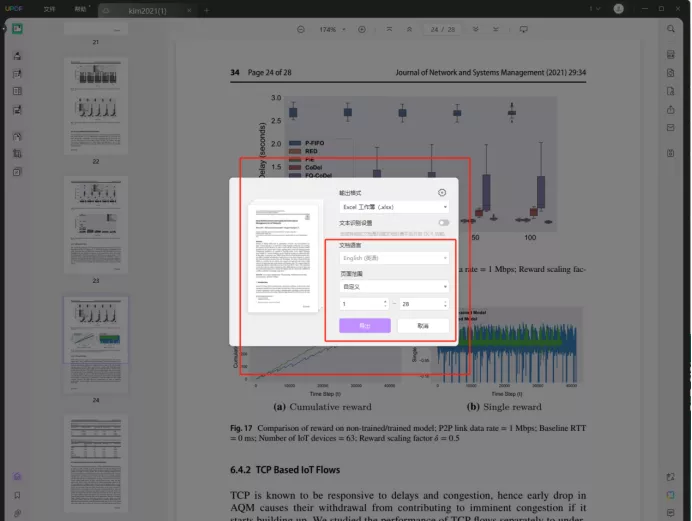Open the Bookmarks panel icon

pos(17,495)
